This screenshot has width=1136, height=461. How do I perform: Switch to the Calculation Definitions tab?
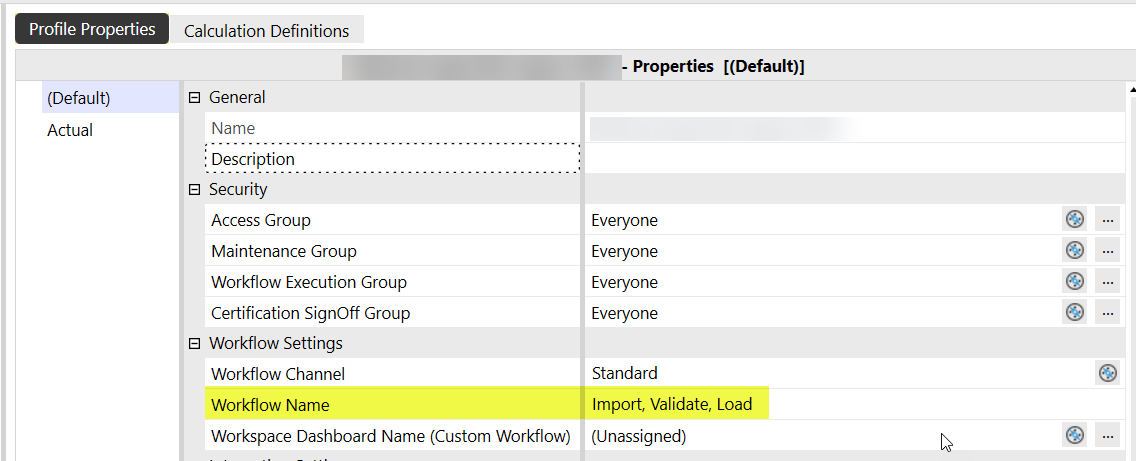[266, 30]
